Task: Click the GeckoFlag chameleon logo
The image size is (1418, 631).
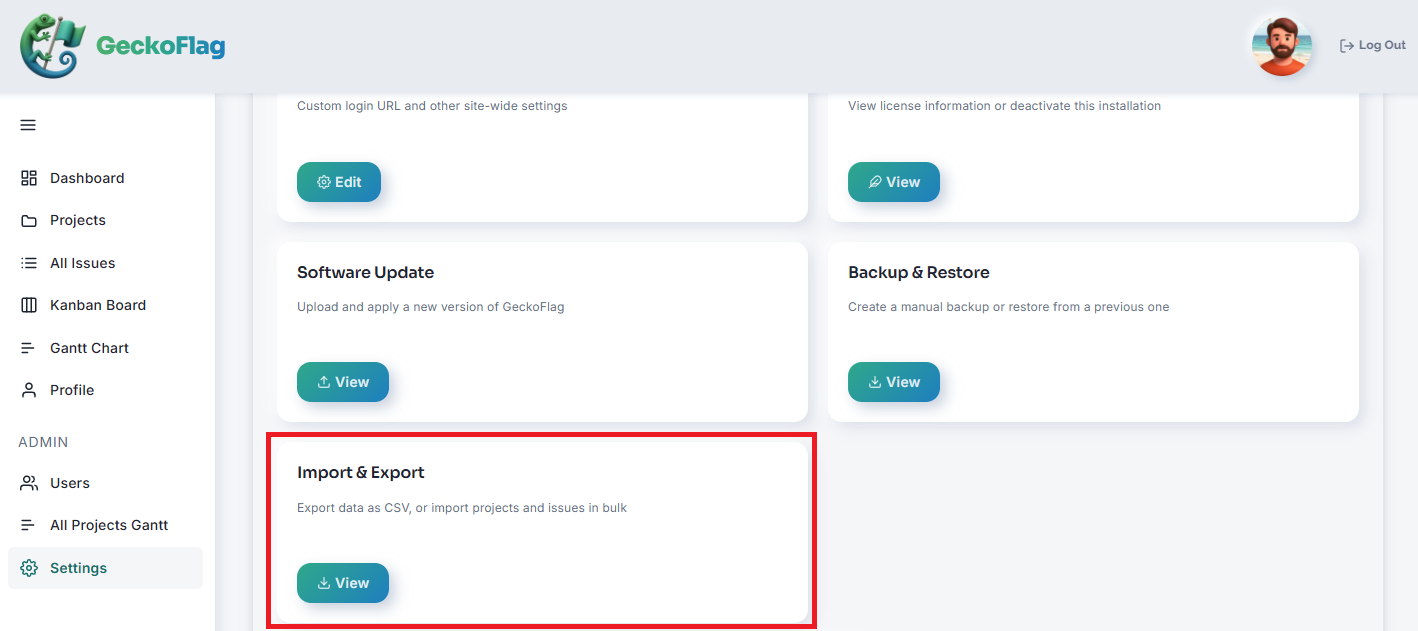Action: pos(52,46)
